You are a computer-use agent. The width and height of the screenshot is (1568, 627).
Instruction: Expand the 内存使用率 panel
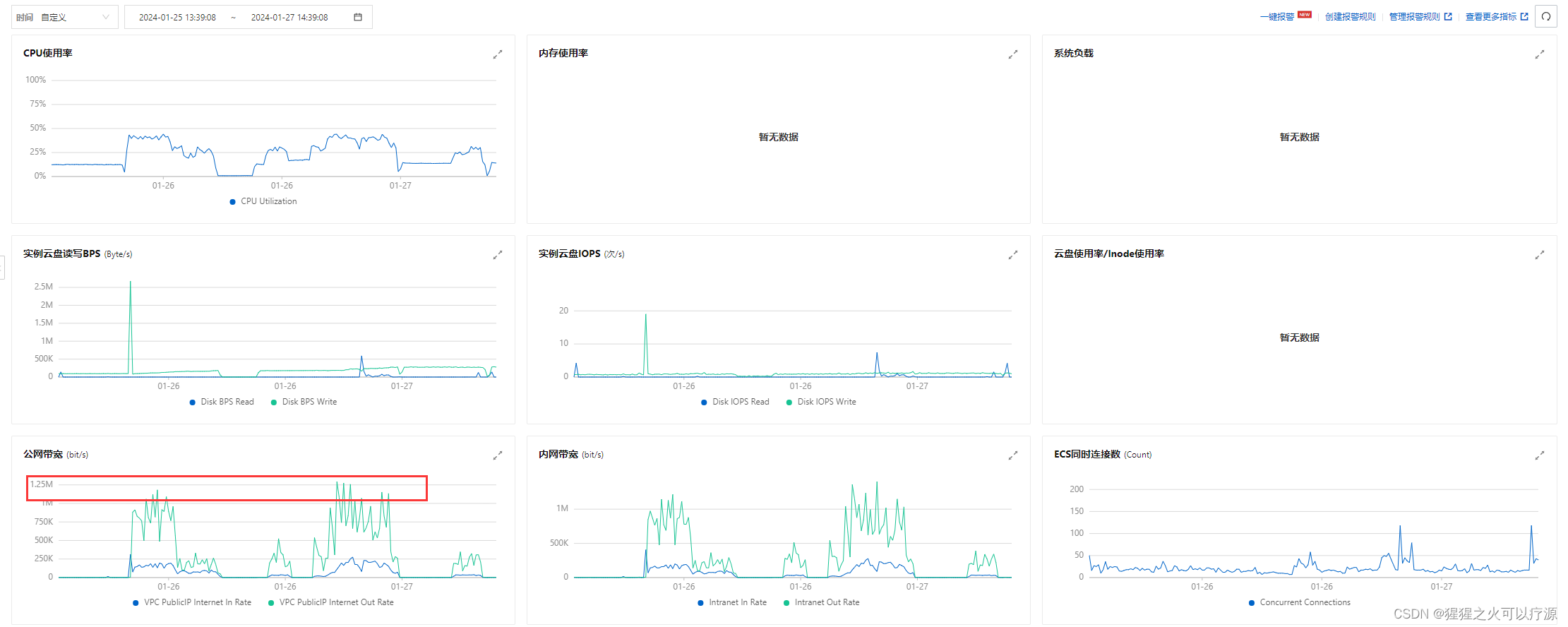[1013, 54]
